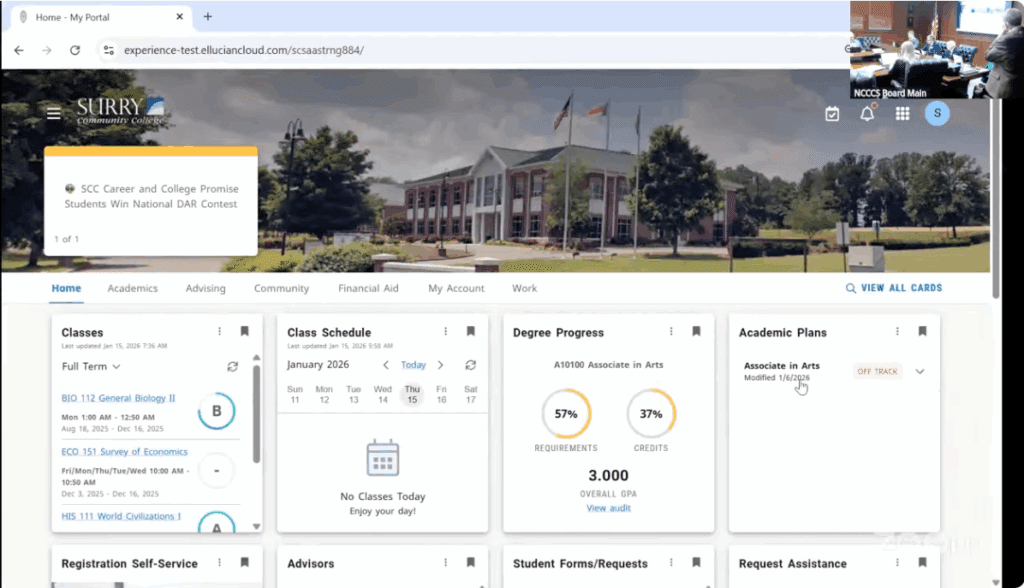1024x588 pixels.
Task: Open the apps grid icon
Action: click(902, 114)
